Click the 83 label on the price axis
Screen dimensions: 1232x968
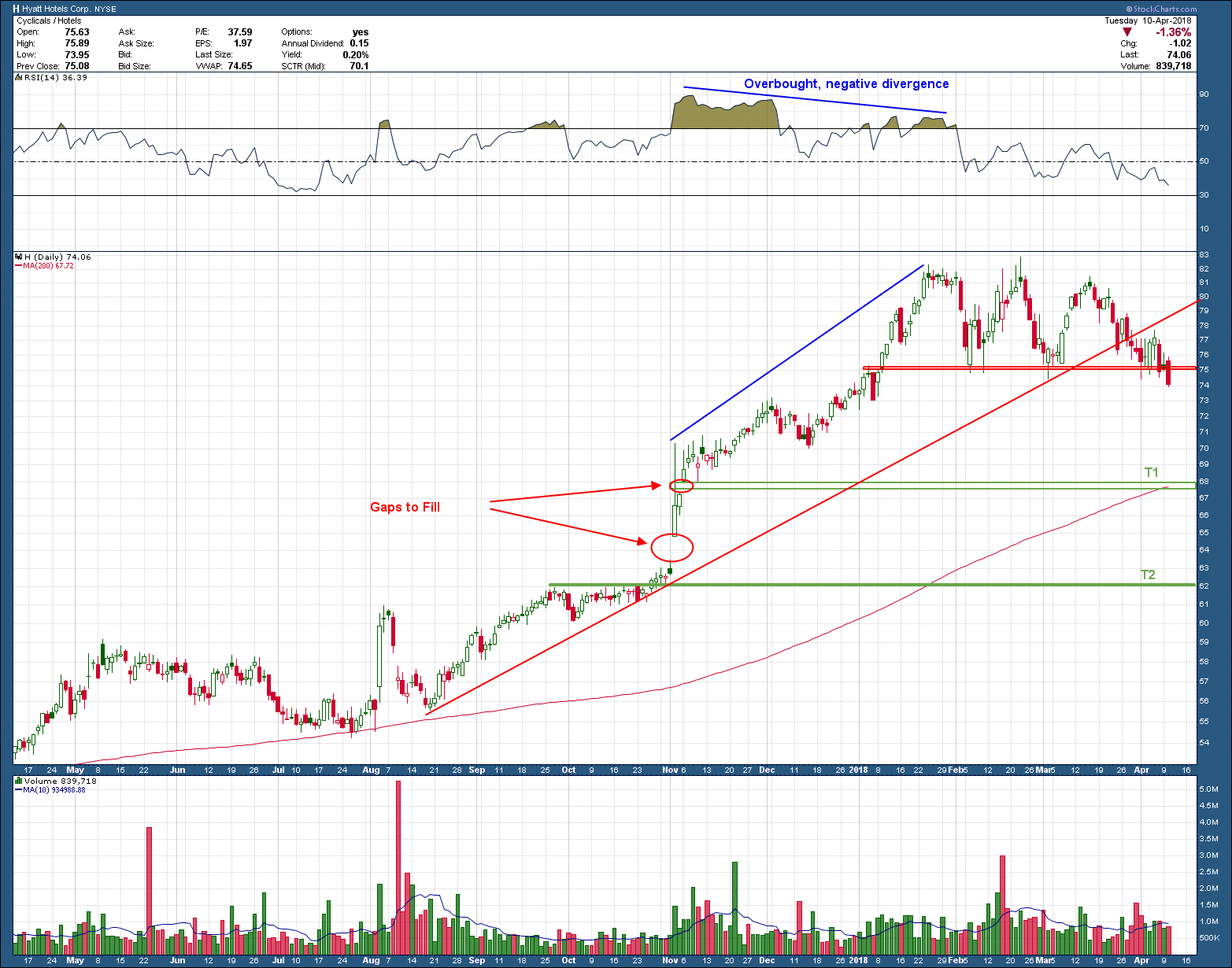click(1204, 255)
